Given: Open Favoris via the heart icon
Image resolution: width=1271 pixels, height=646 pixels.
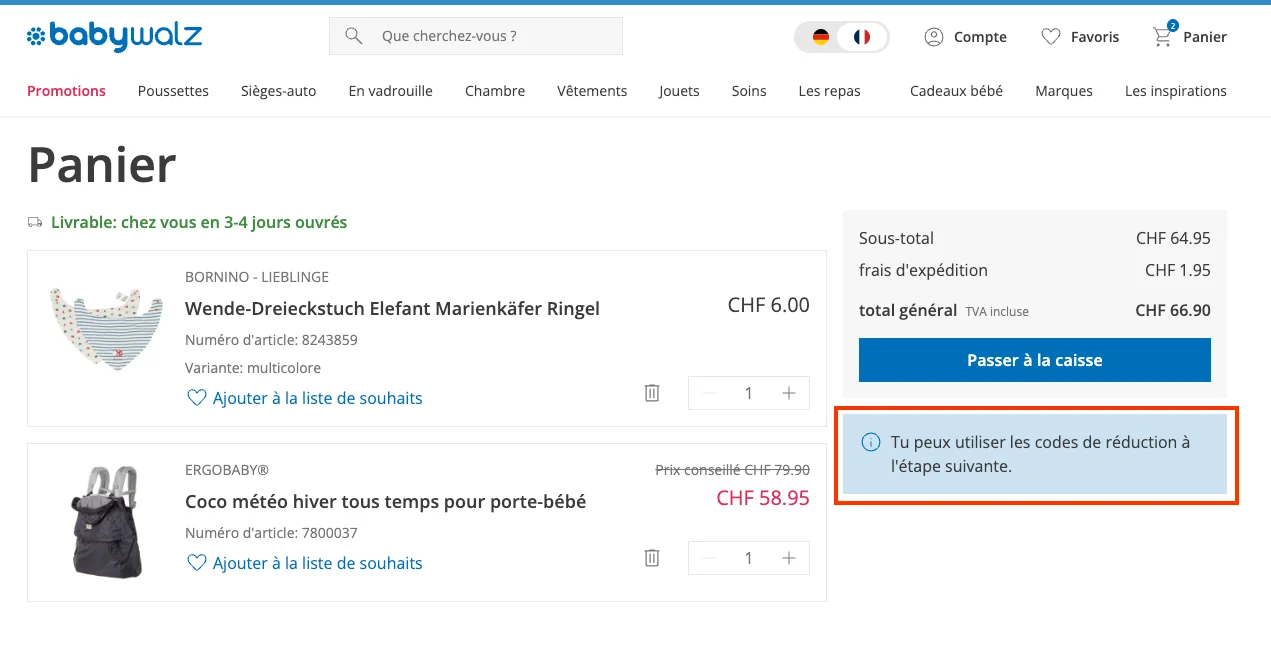Looking at the screenshot, I should point(1051,36).
